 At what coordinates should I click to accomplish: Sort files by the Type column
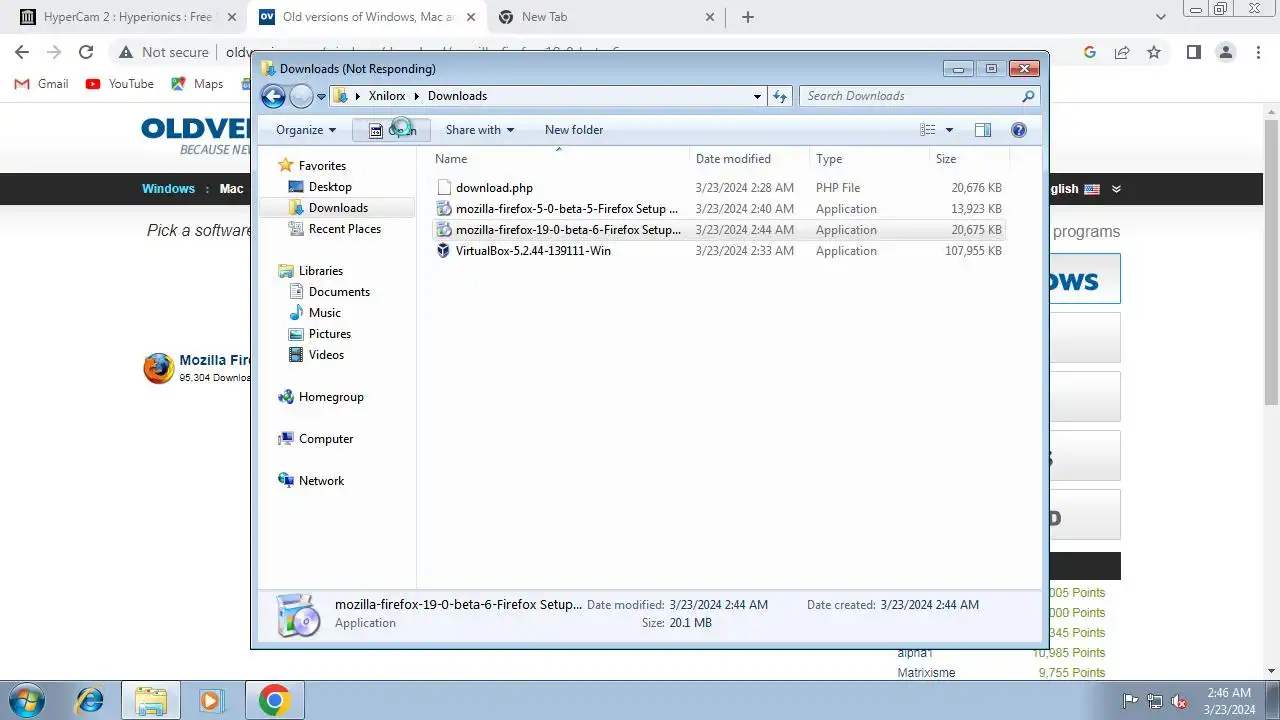click(869, 159)
